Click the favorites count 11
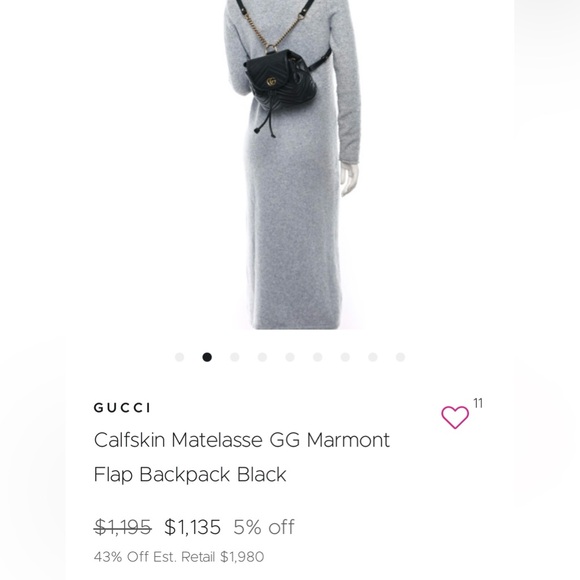 478,403
